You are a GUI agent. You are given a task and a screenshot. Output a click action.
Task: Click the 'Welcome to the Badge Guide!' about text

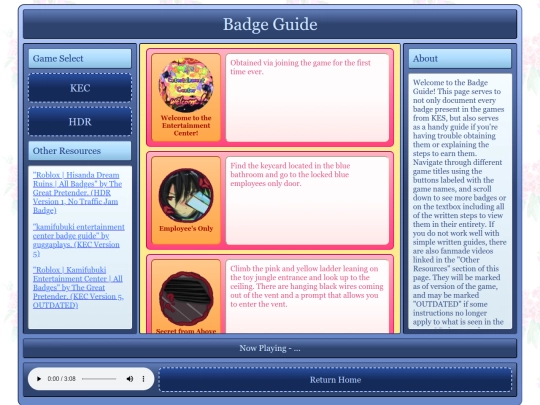460,201
